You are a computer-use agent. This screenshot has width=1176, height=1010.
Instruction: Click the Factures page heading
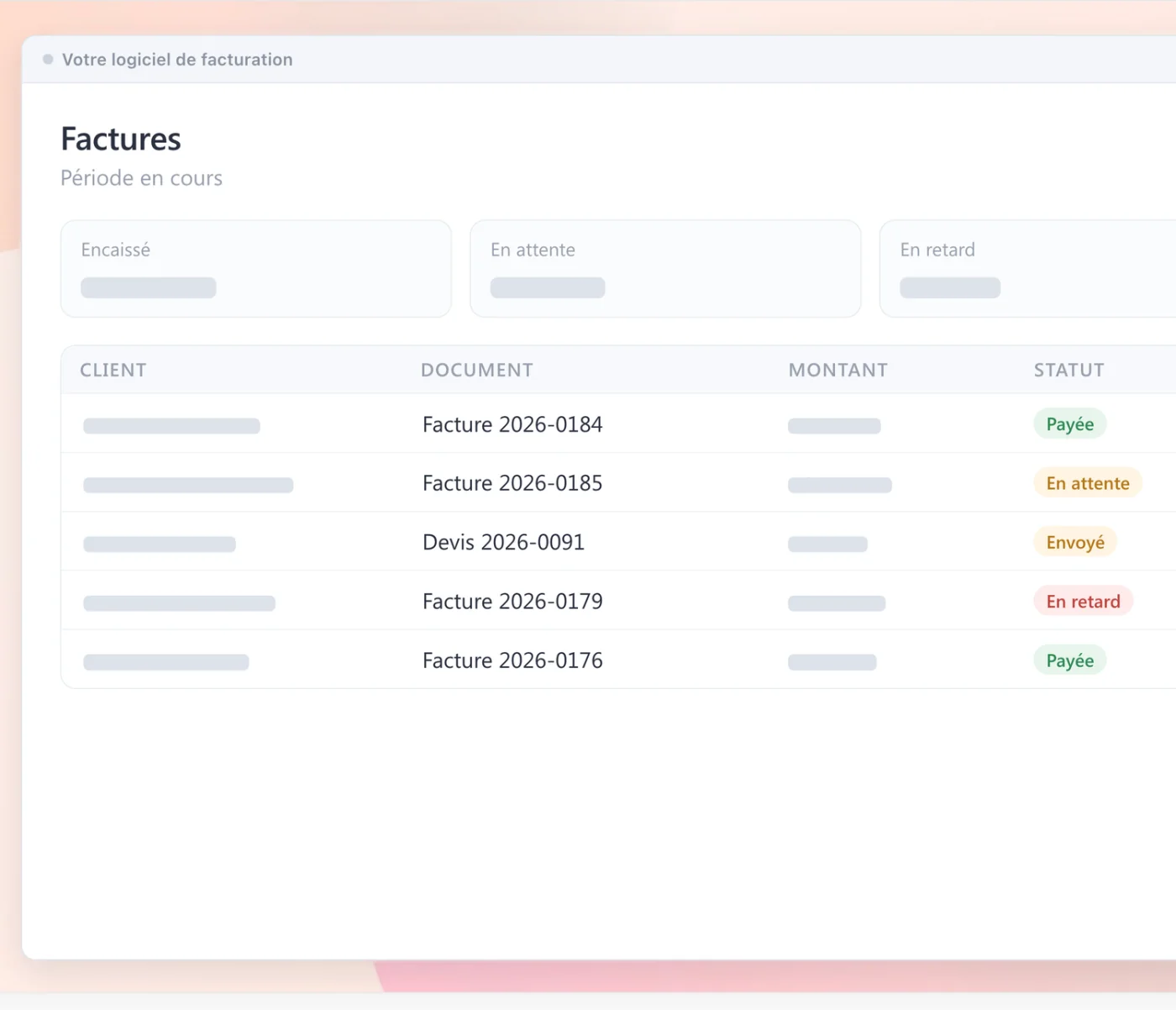[x=121, y=139]
